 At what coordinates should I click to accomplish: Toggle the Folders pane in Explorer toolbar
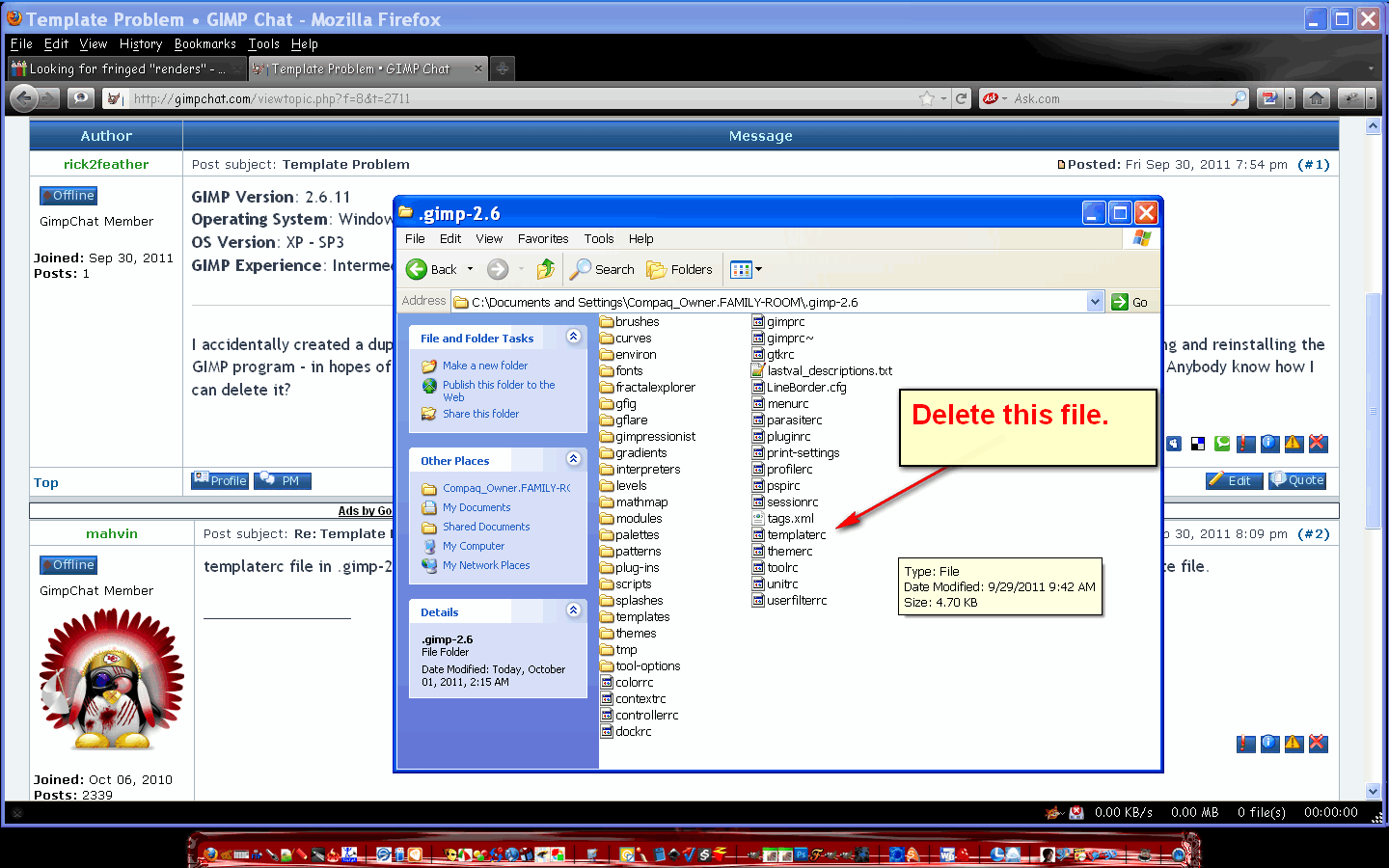point(679,269)
